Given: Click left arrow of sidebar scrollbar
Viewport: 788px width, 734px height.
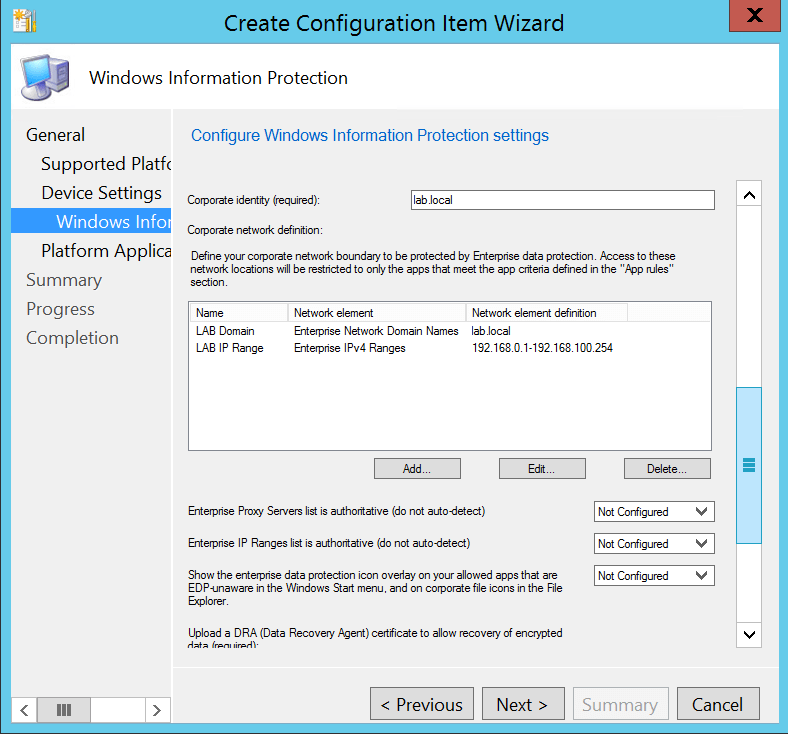Looking at the screenshot, I should point(24,710).
